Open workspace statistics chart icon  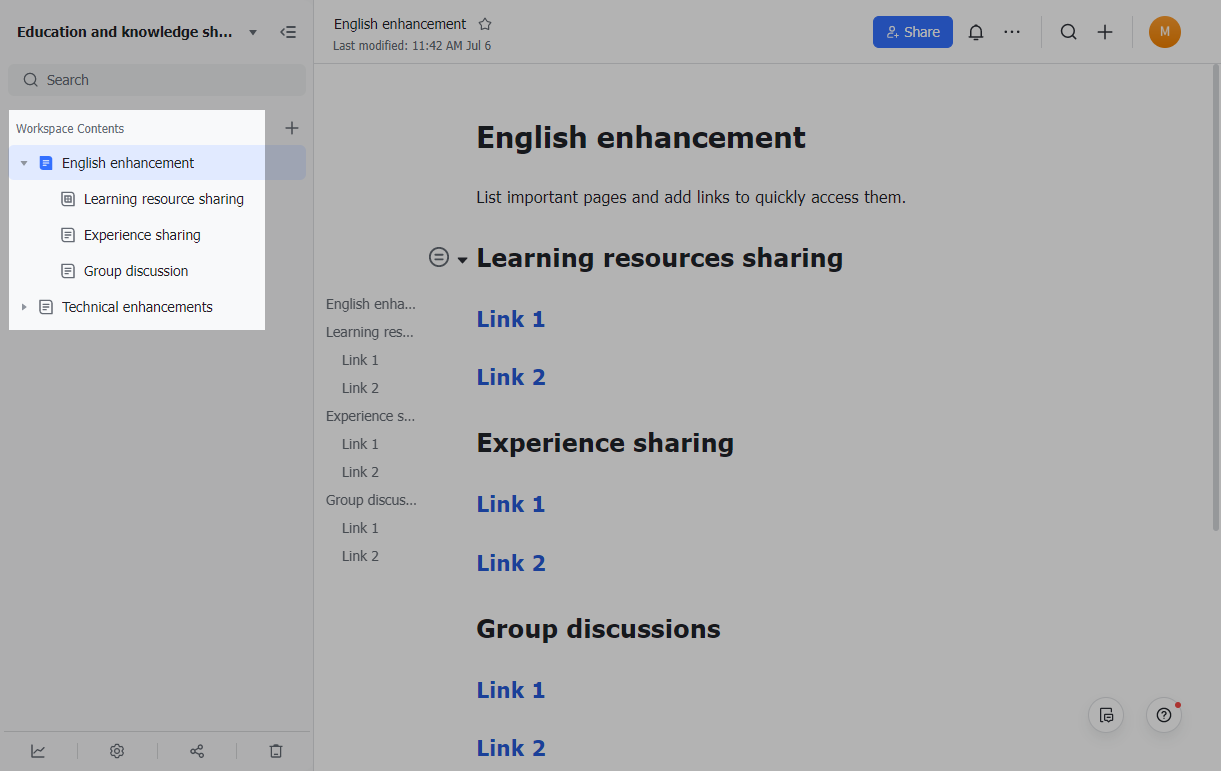[x=38, y=751]
